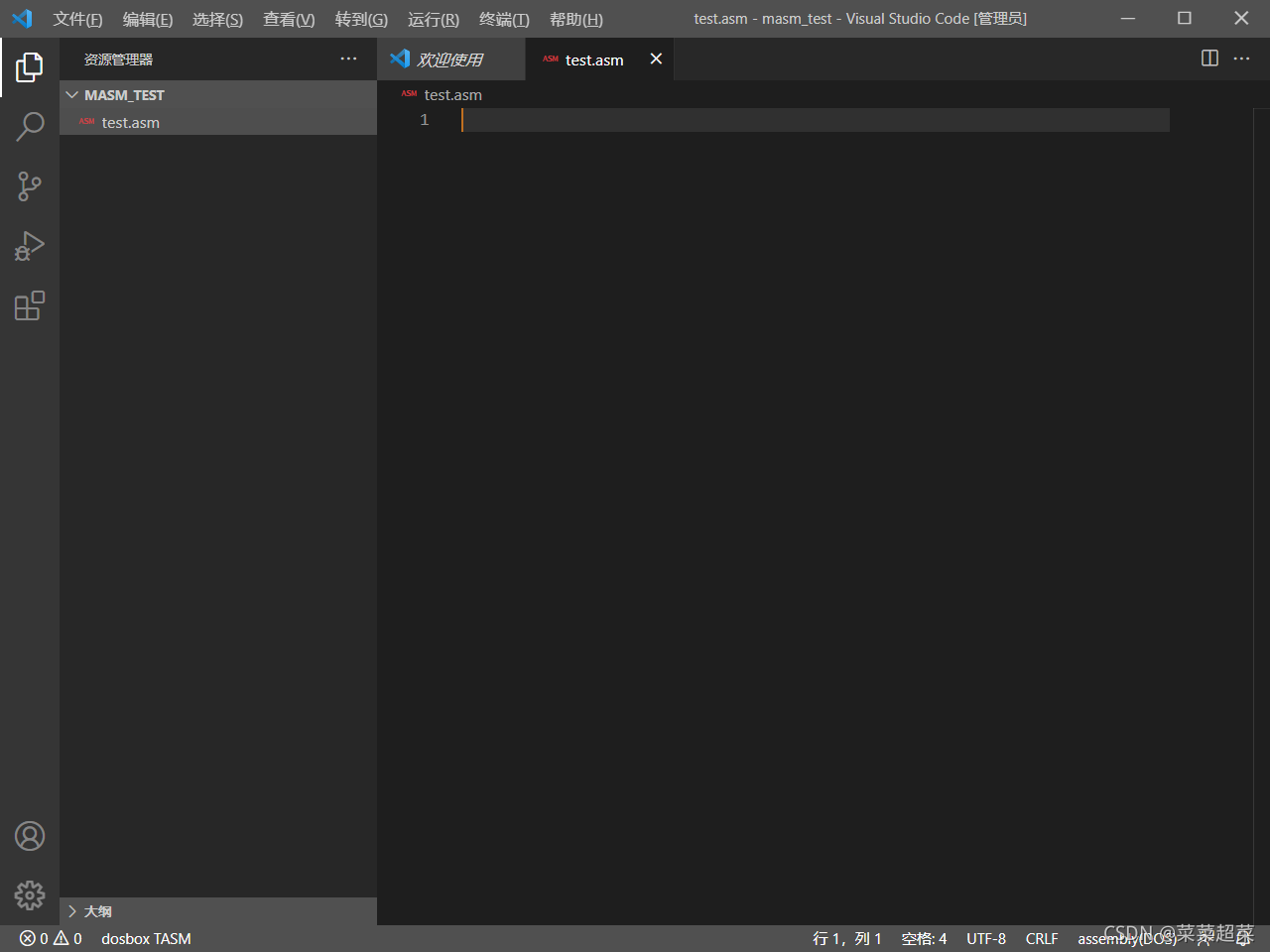Open the 终端(T) menu
The image size is (1270, 952).
point(504,20)
